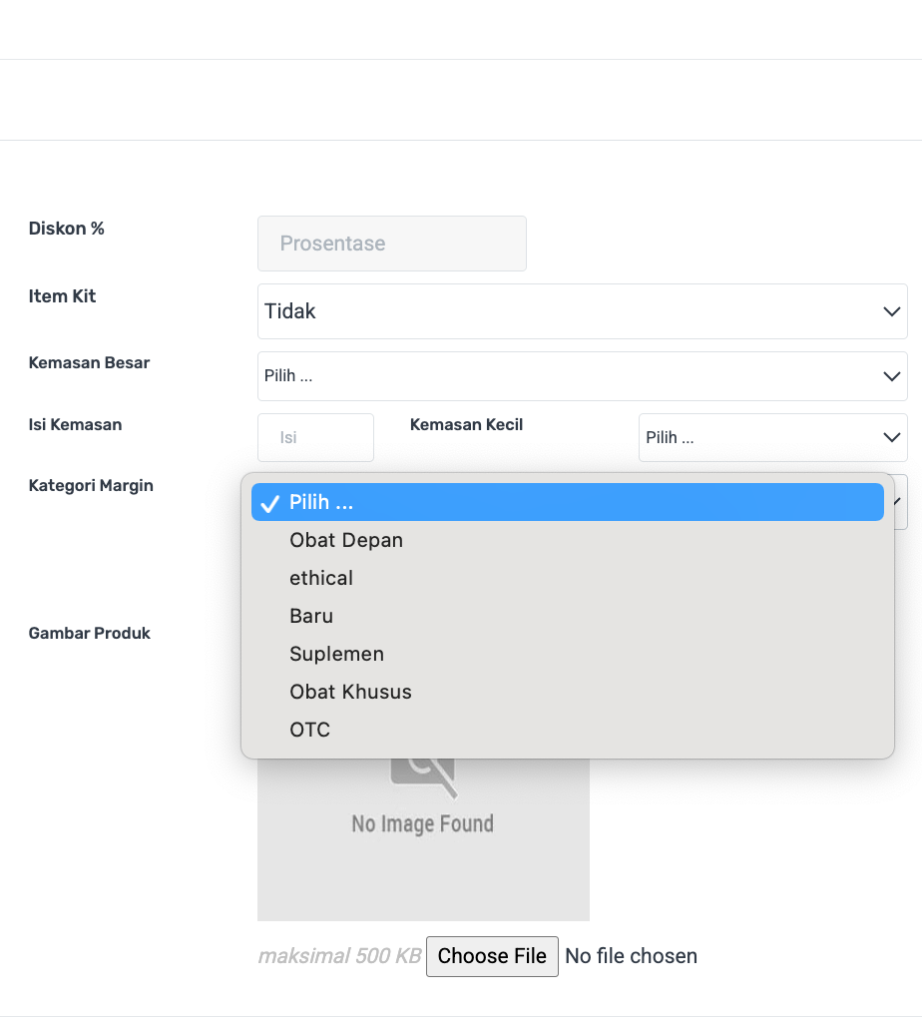Screen dimensions: 922x1024
Task: Select OTC as margin category
Action: coord(310,730)
